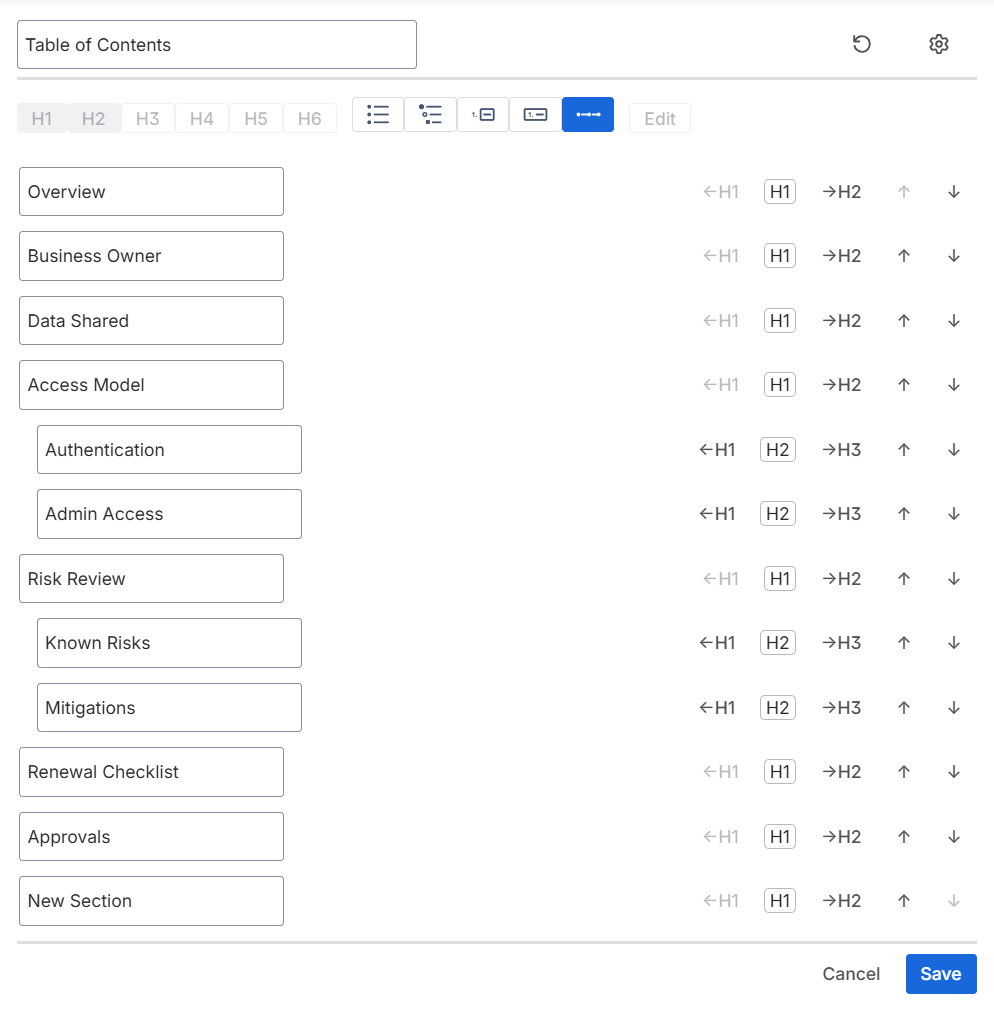Image resolution: width=994 pixels, height=1011 pixels.
Task: Click the Data Shared heading field
Action: point(151,320)
